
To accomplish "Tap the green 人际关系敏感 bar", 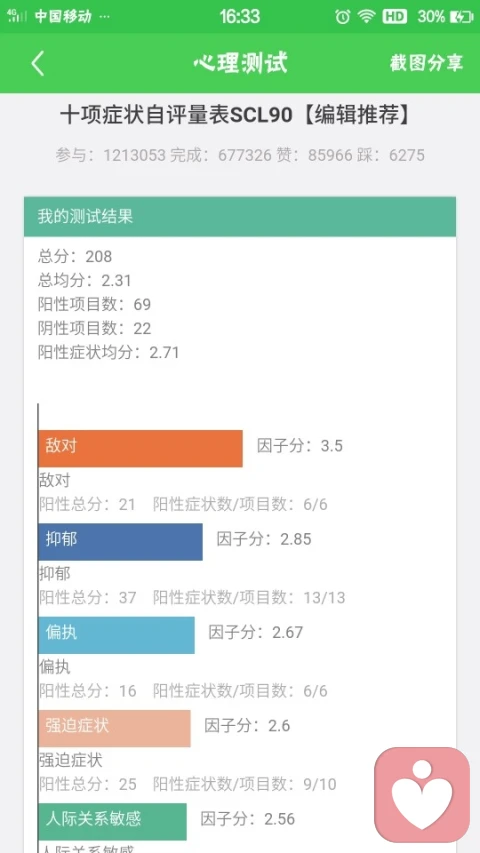I will pos(113,821).
